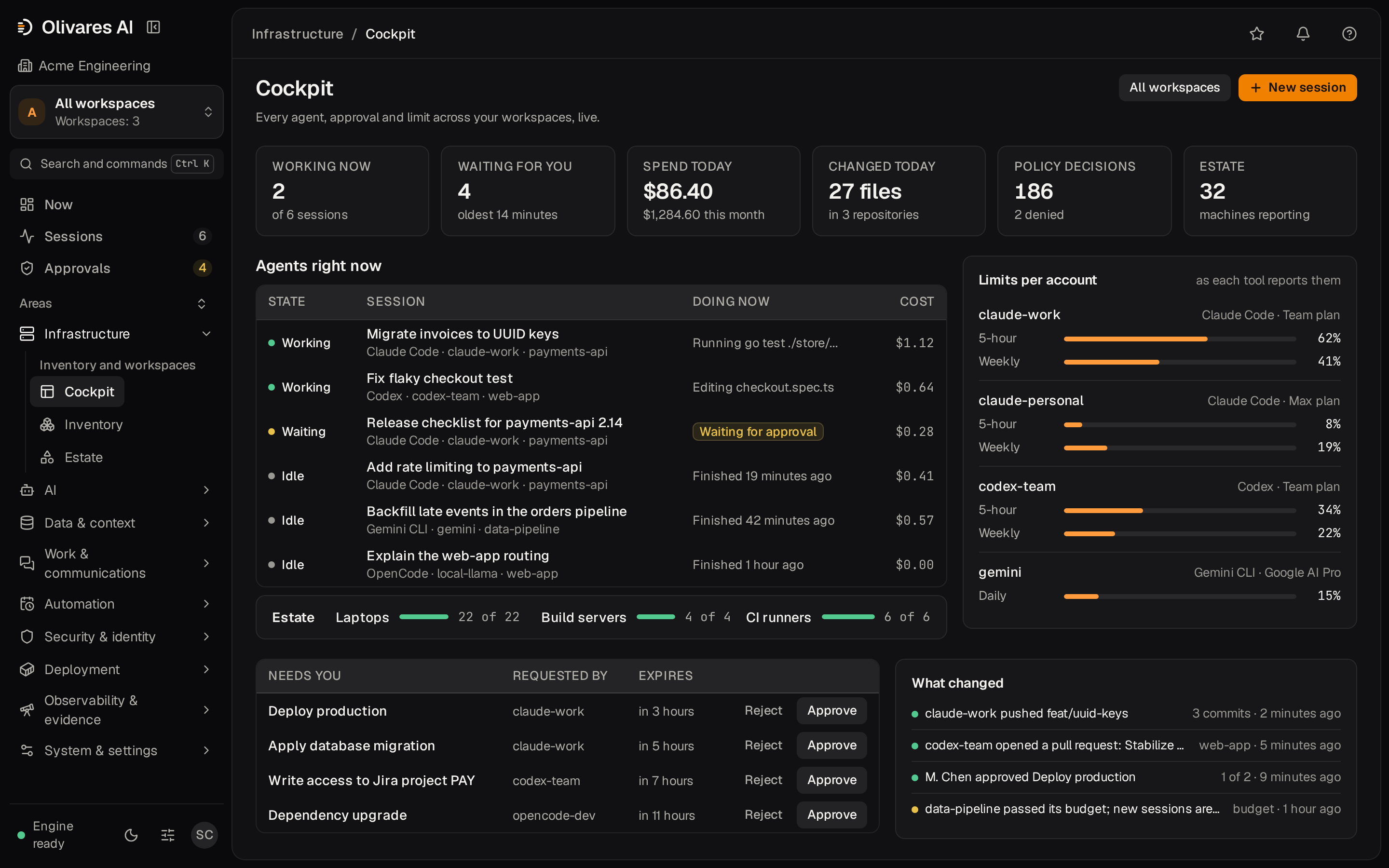Open the All workspaces switcher
The image size is (1389, 868).
pyautogui.click(x=117, y=112)
